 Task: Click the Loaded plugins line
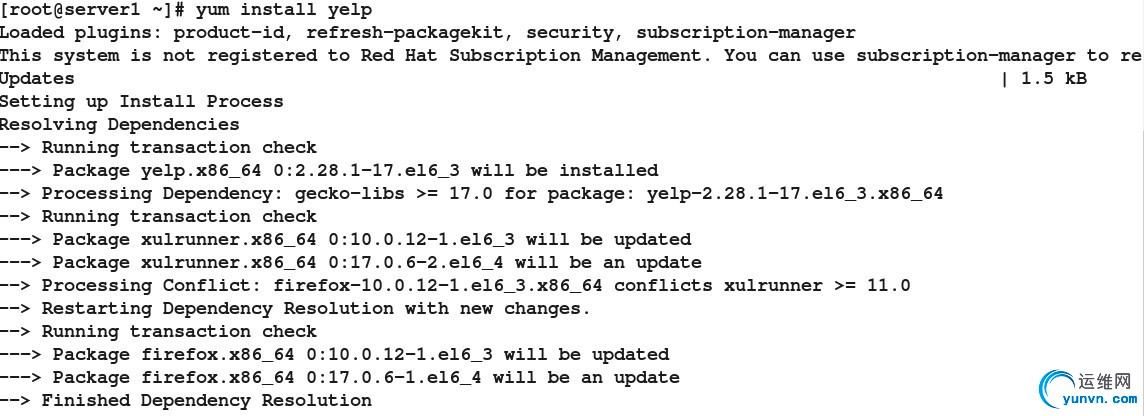pyautogui.click(x=428, y=33)
